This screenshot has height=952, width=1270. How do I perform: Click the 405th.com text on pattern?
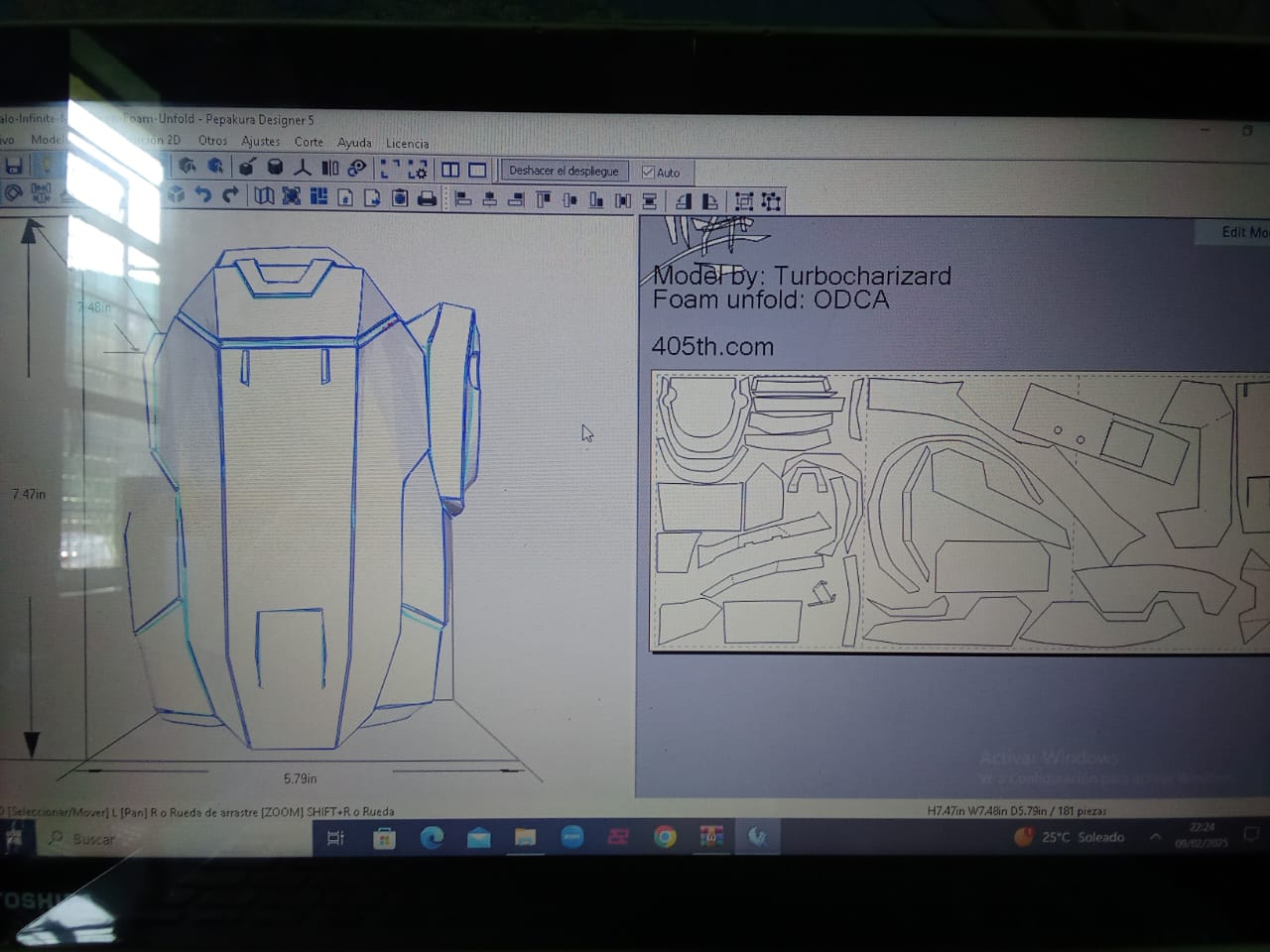pos(712,346)
